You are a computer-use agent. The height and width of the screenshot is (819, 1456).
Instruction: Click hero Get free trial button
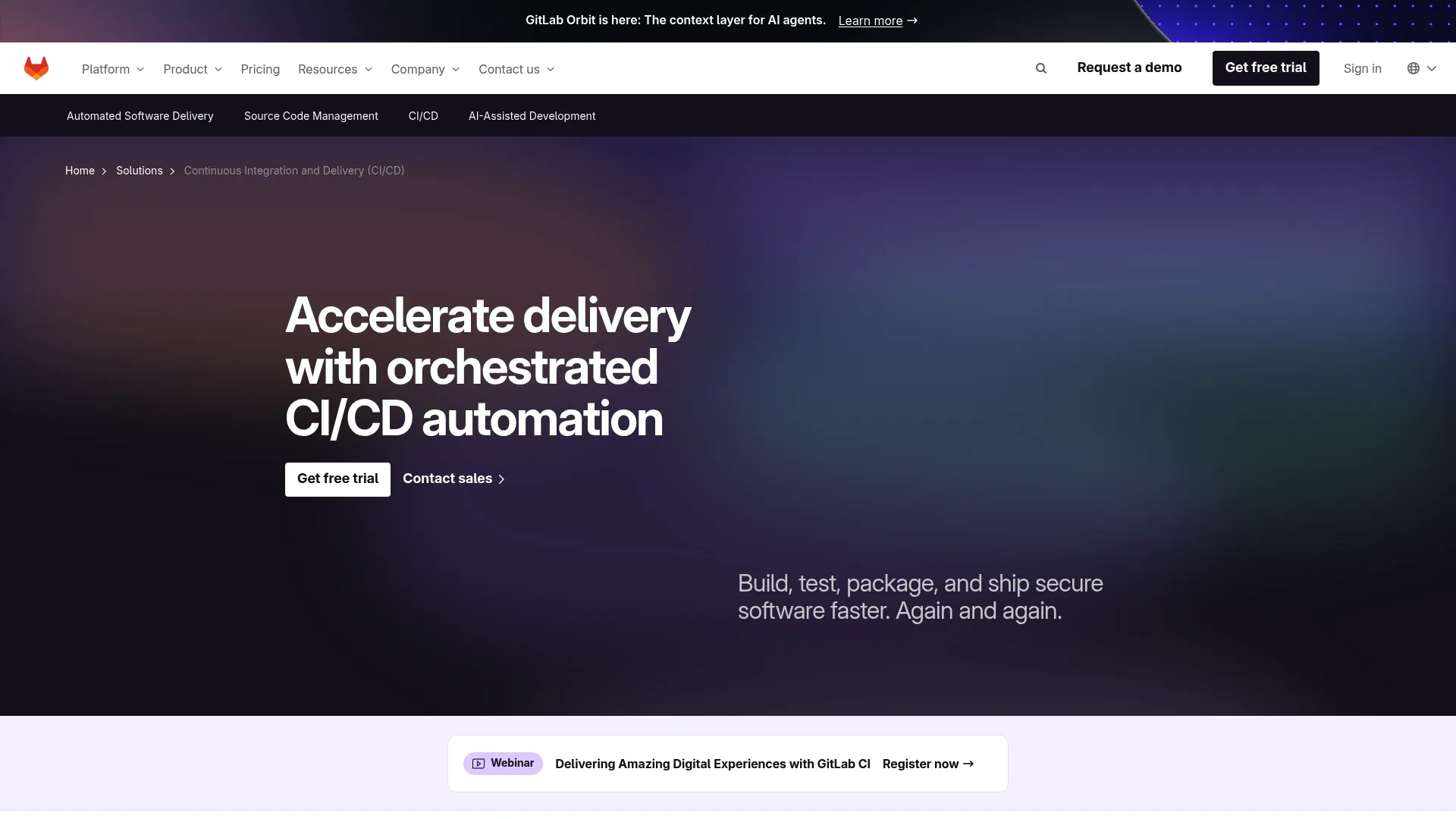[337, 479]
